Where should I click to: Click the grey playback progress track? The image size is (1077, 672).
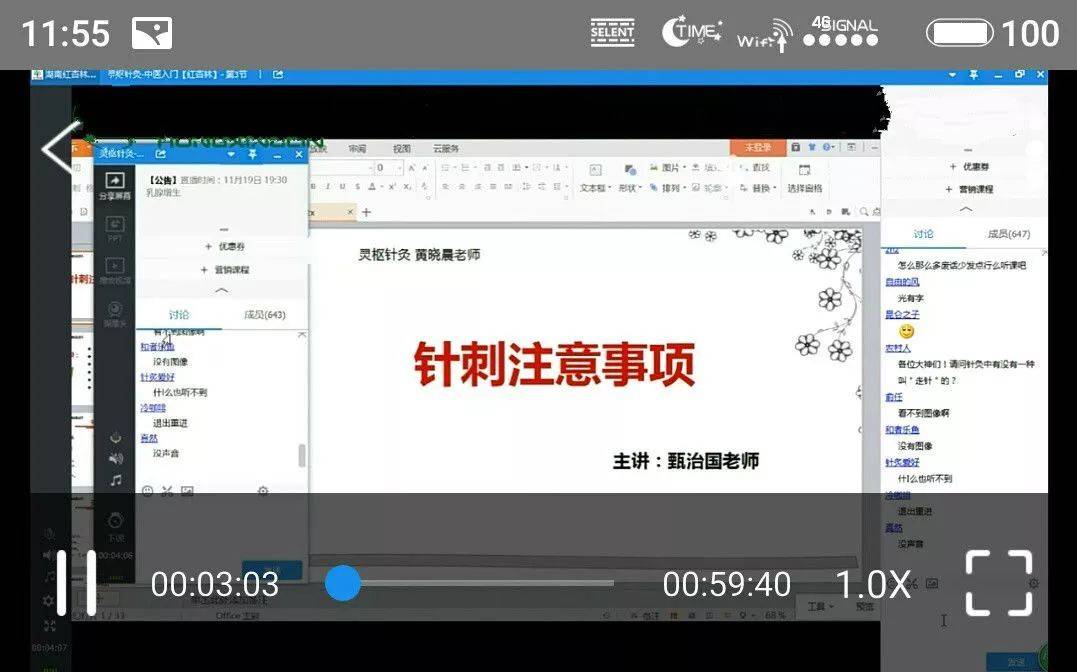coord(486,583)
